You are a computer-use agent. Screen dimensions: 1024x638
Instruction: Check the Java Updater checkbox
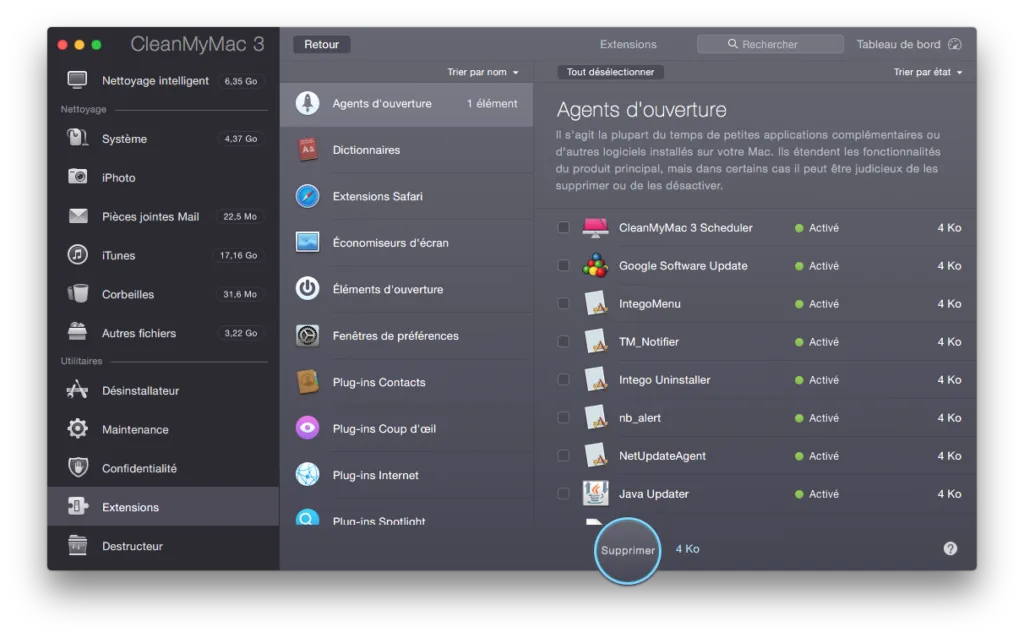coord(563,493)
